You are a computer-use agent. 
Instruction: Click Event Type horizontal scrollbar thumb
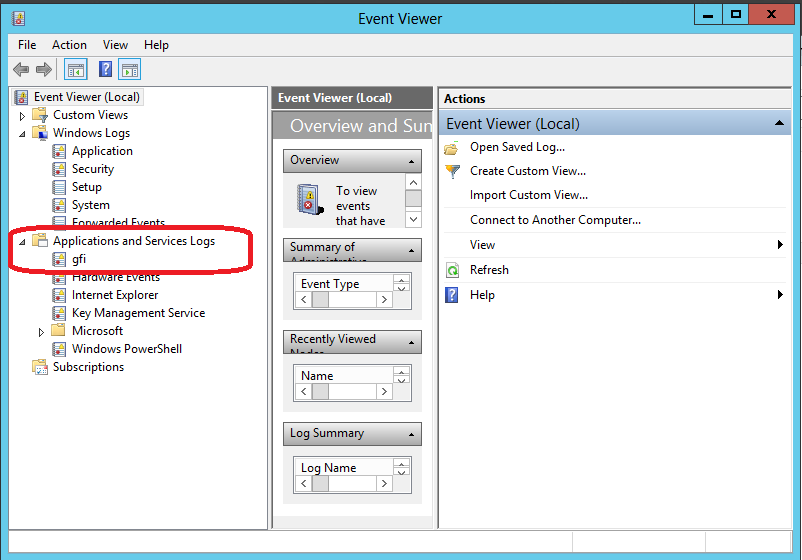(320, 300)
